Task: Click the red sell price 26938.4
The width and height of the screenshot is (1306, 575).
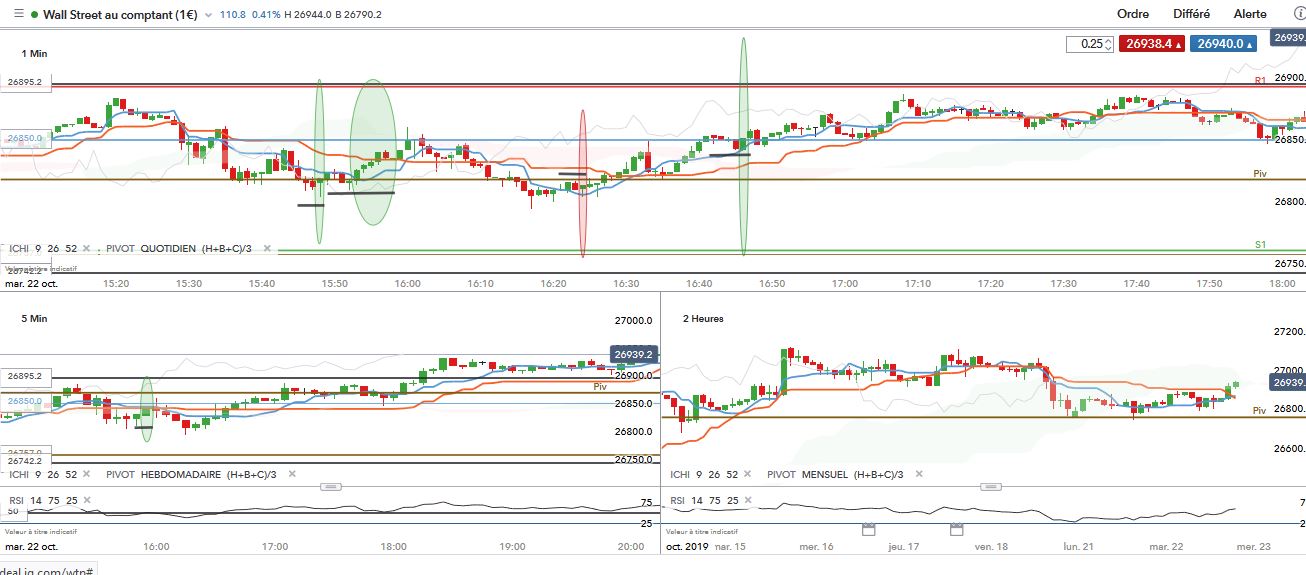Action: pos(1150,44)
